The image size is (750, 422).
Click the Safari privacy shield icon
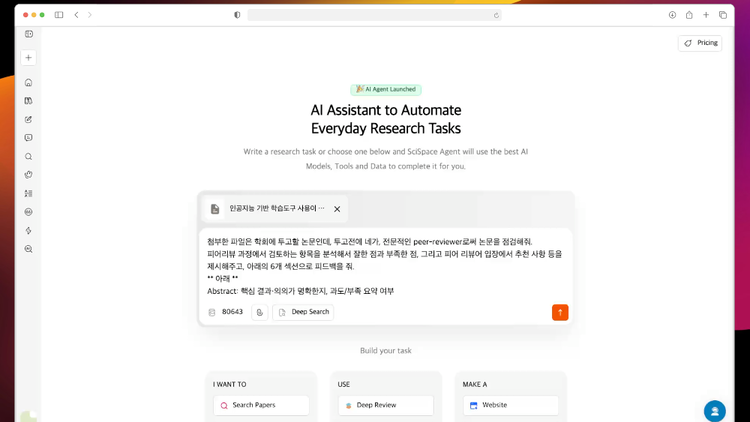tap(237, 15)
